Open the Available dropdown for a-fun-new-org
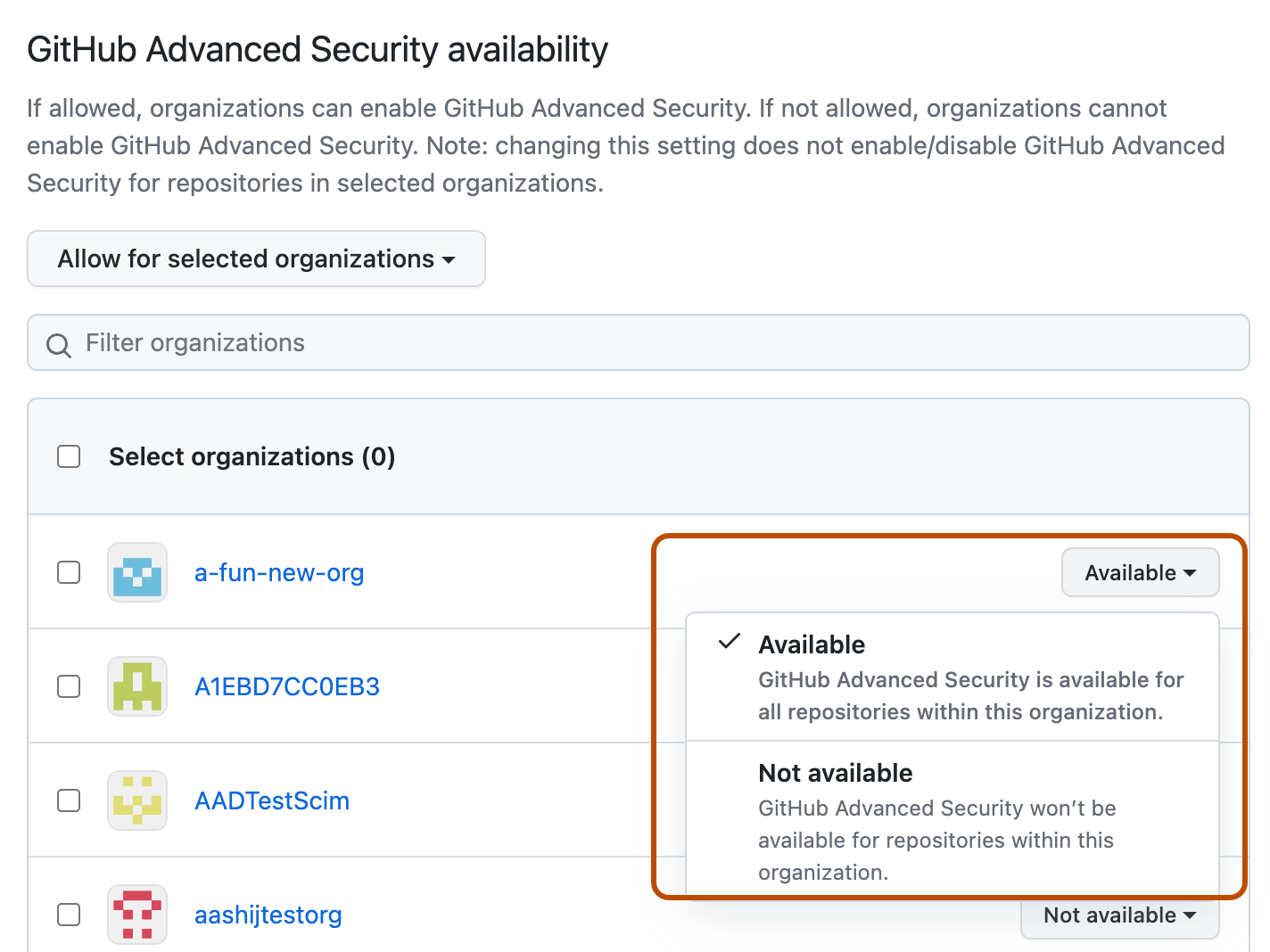The height and width of the screenshot is (952, 1270). point(1140,572)
